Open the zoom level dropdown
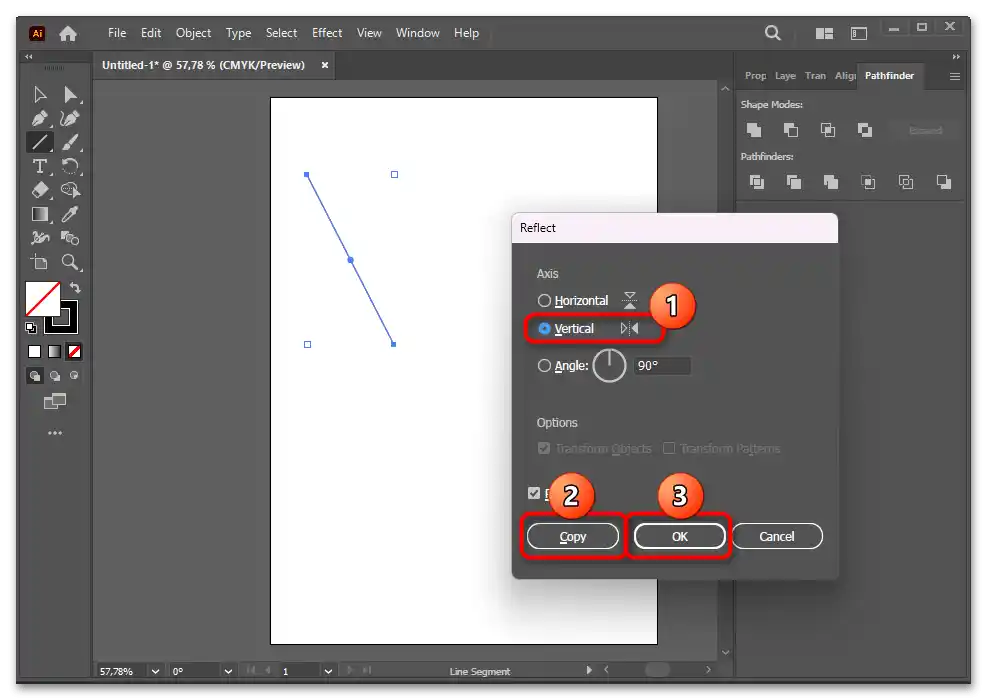 click(155, 671)
